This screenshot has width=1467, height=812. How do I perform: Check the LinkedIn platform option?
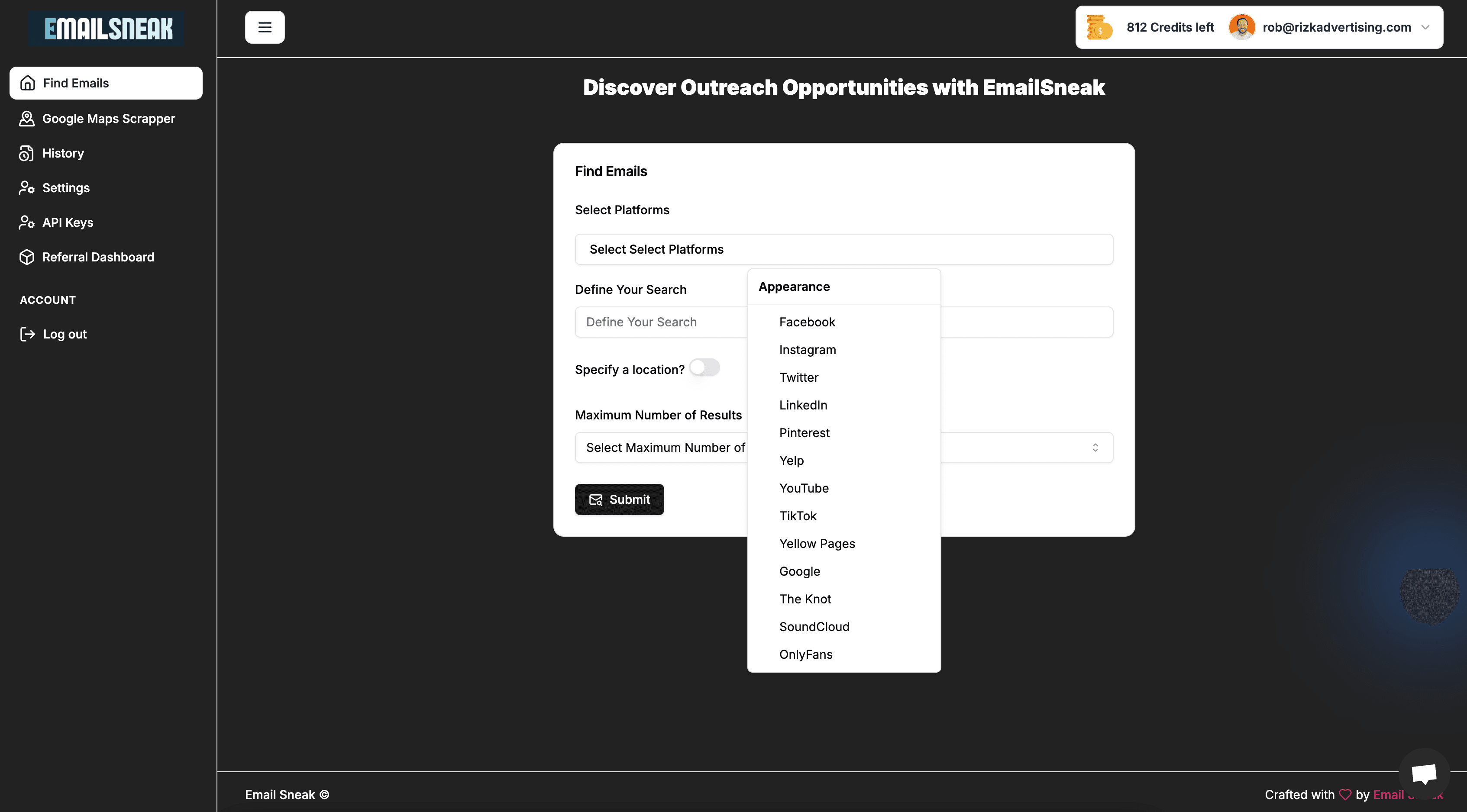coord(803,406)
